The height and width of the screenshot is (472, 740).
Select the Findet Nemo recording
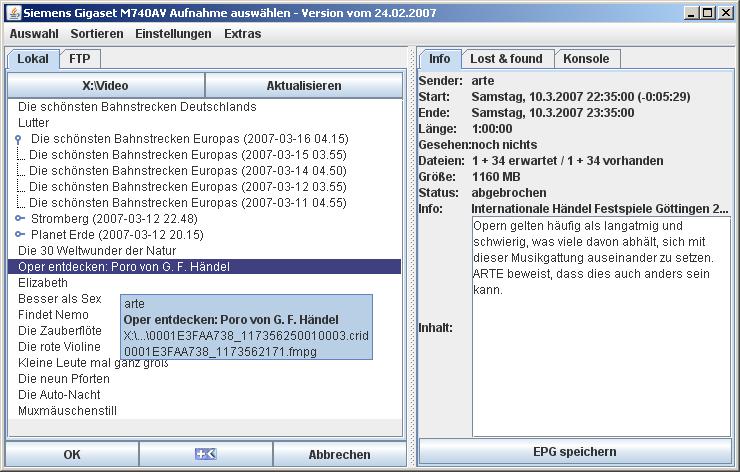53,315
